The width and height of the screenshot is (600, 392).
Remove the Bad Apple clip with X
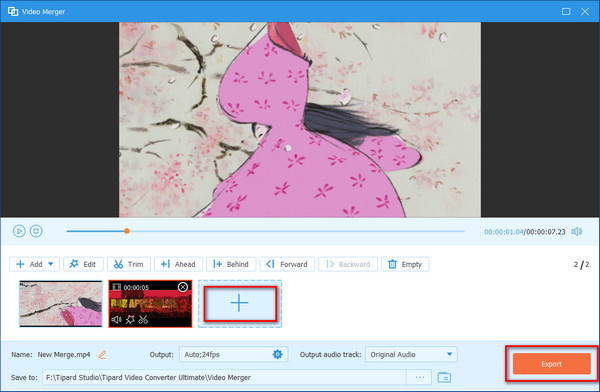183,287
